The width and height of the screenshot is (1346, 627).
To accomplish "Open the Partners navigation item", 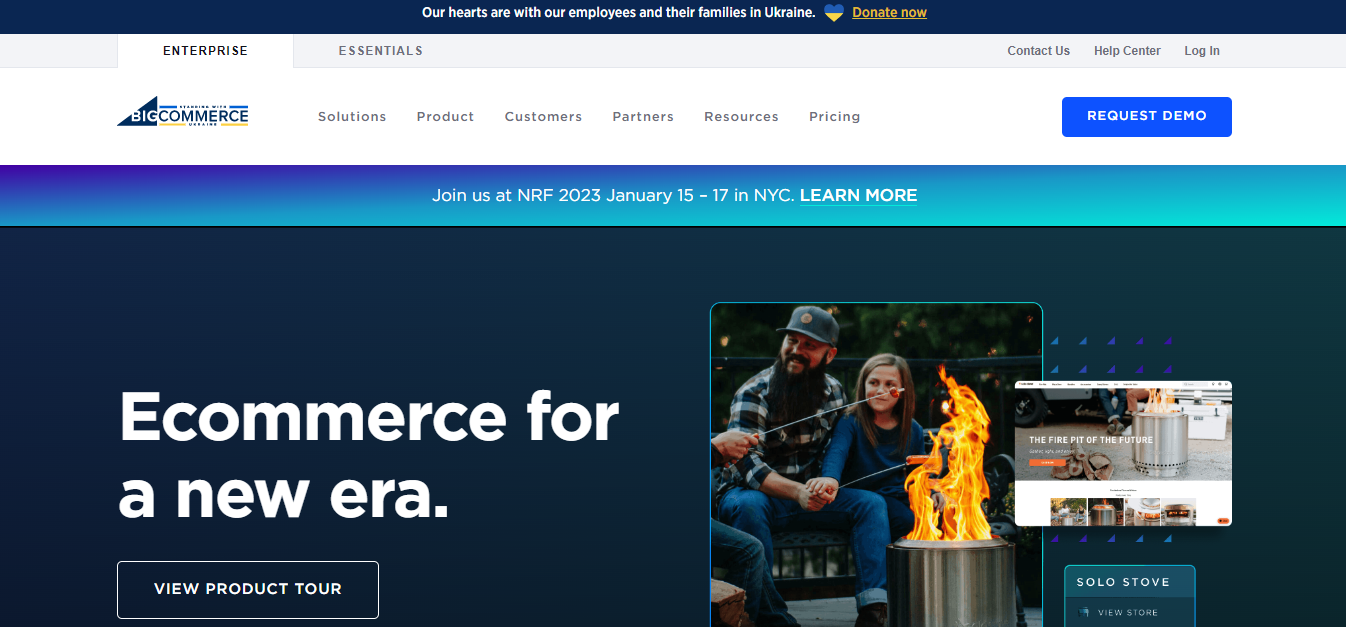I will [x=643, y=117].
